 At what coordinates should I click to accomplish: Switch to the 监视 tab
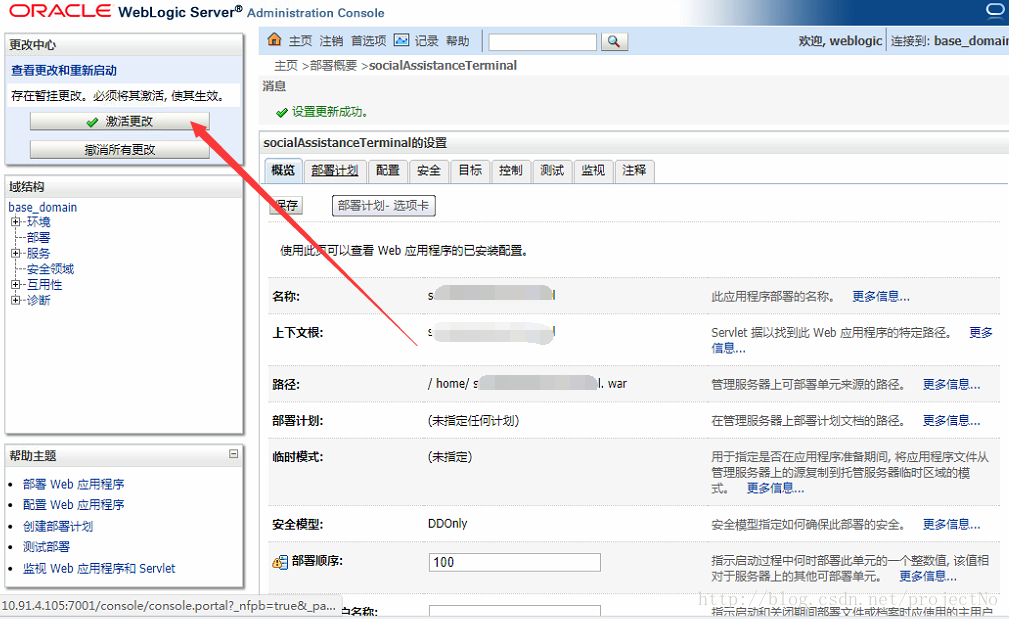click(593, 171)
